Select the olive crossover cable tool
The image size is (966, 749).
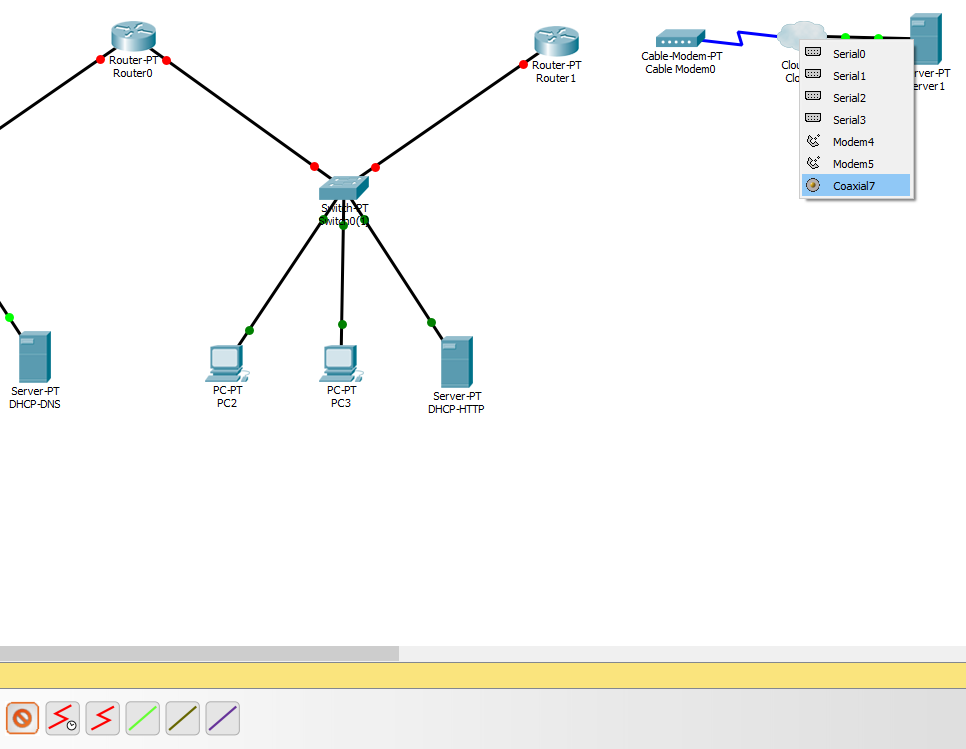point(182,718)
